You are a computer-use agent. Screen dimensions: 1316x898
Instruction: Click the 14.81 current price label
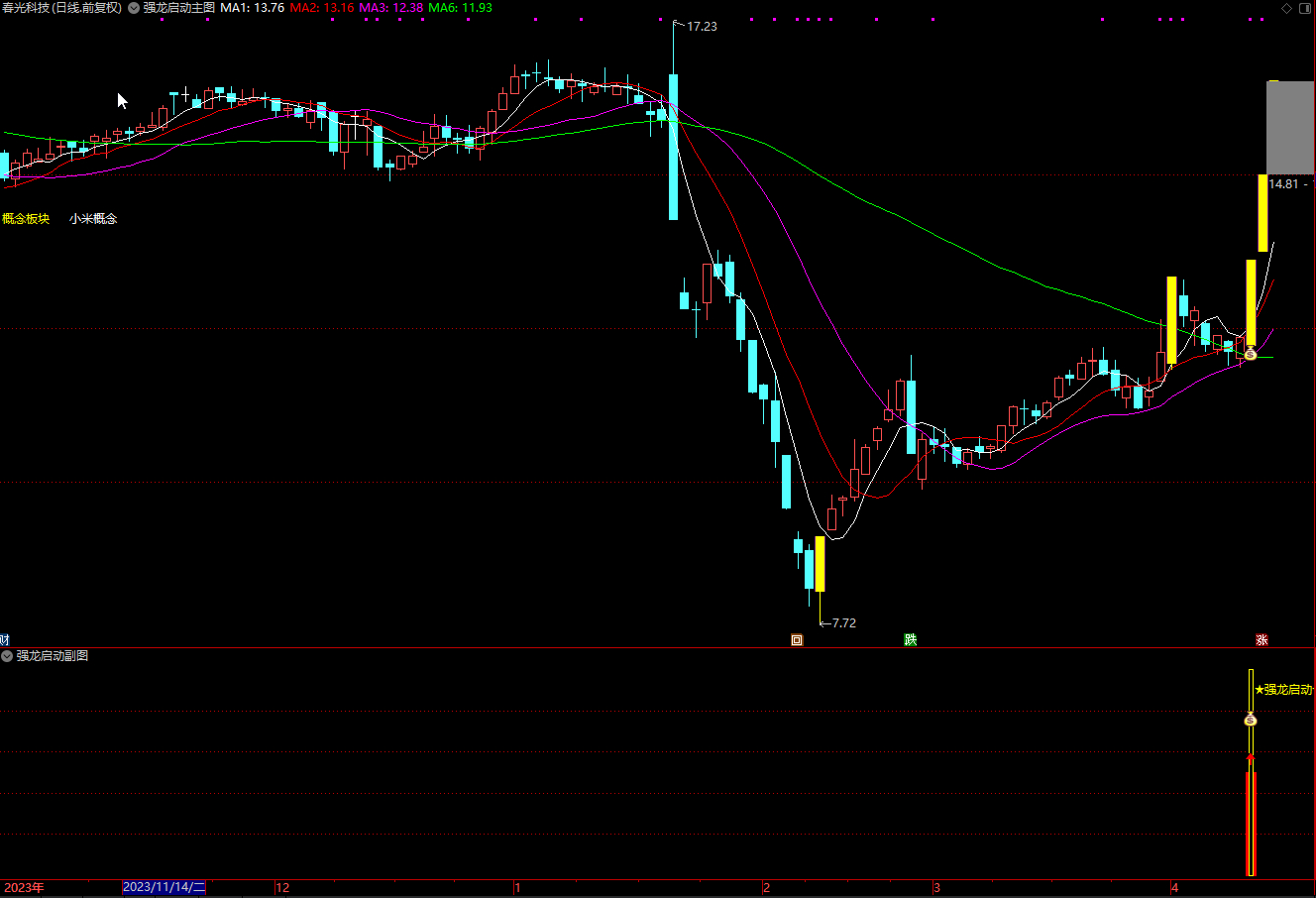click(x=1283, y=184)
